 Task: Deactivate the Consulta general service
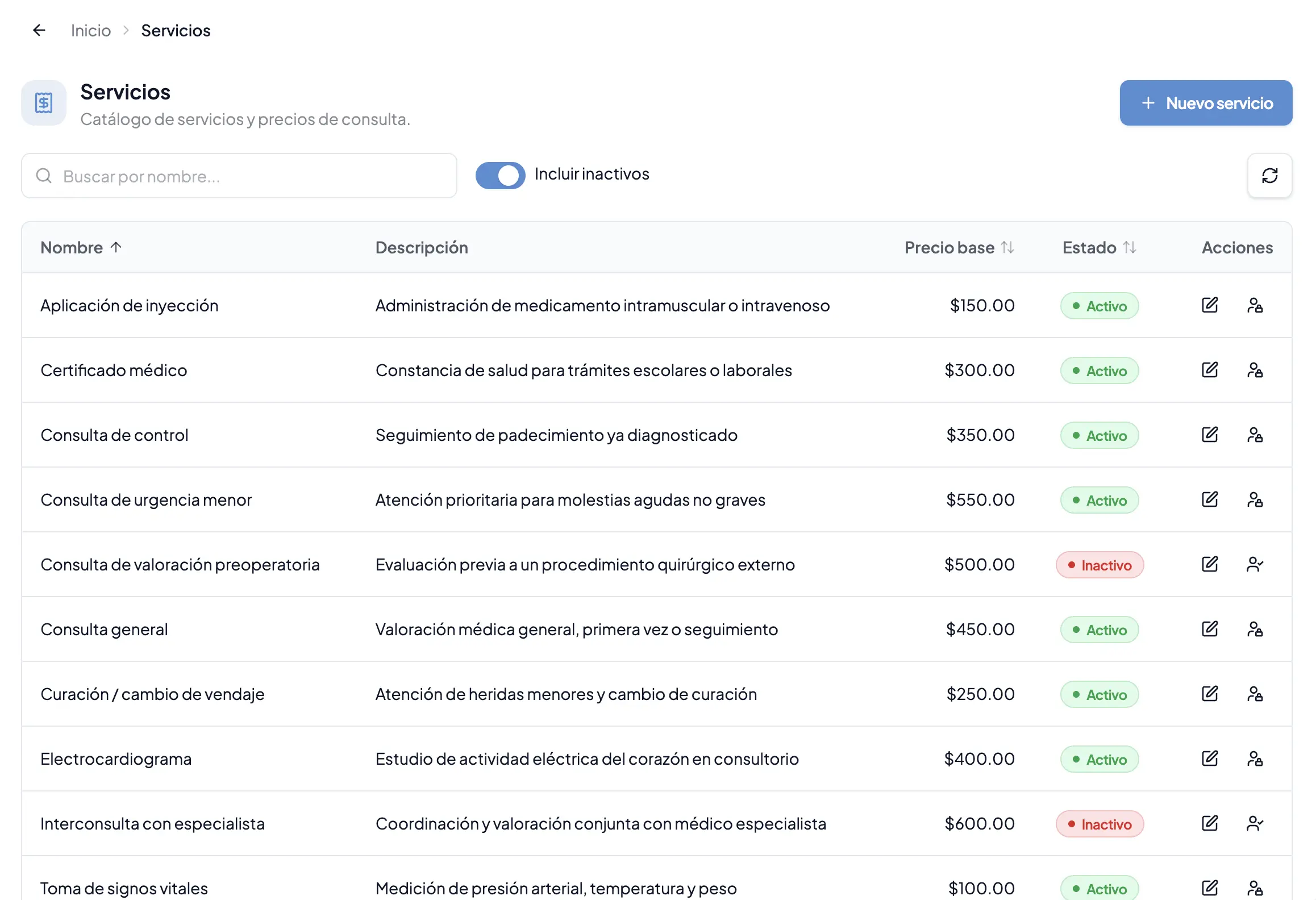coord(1255,629)
